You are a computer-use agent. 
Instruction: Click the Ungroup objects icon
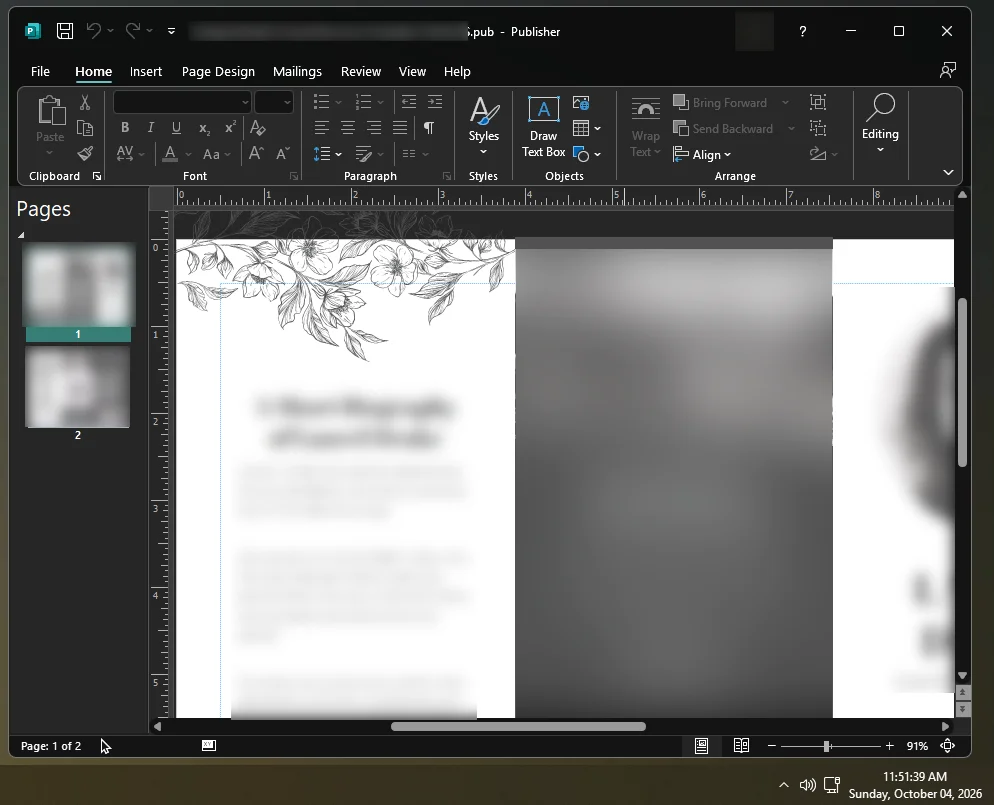818,128
